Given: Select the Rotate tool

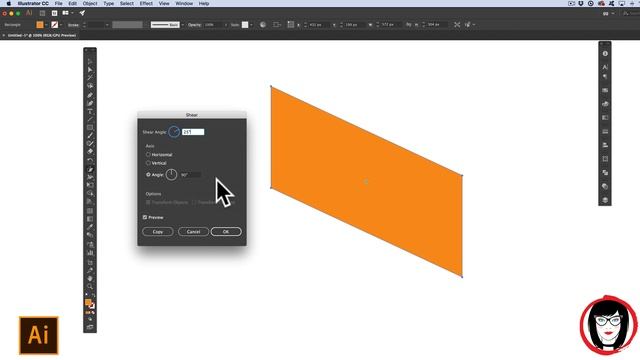Looking at the screenshot, I should click(x=90, y=160).
